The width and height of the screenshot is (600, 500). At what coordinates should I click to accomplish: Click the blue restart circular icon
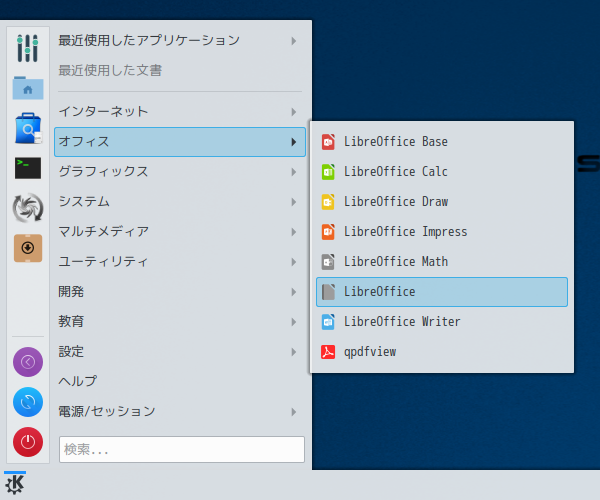28,402
